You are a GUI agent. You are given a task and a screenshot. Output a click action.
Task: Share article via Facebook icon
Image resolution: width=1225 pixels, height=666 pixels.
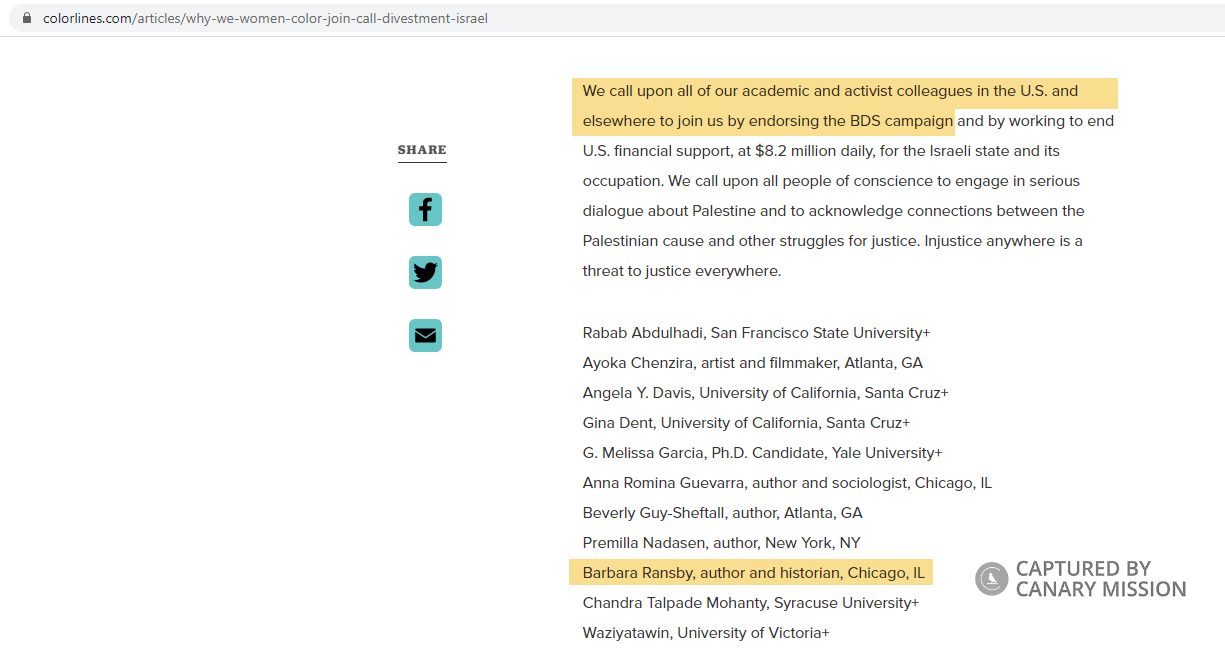pyautogui.click(x=425, y=210)
